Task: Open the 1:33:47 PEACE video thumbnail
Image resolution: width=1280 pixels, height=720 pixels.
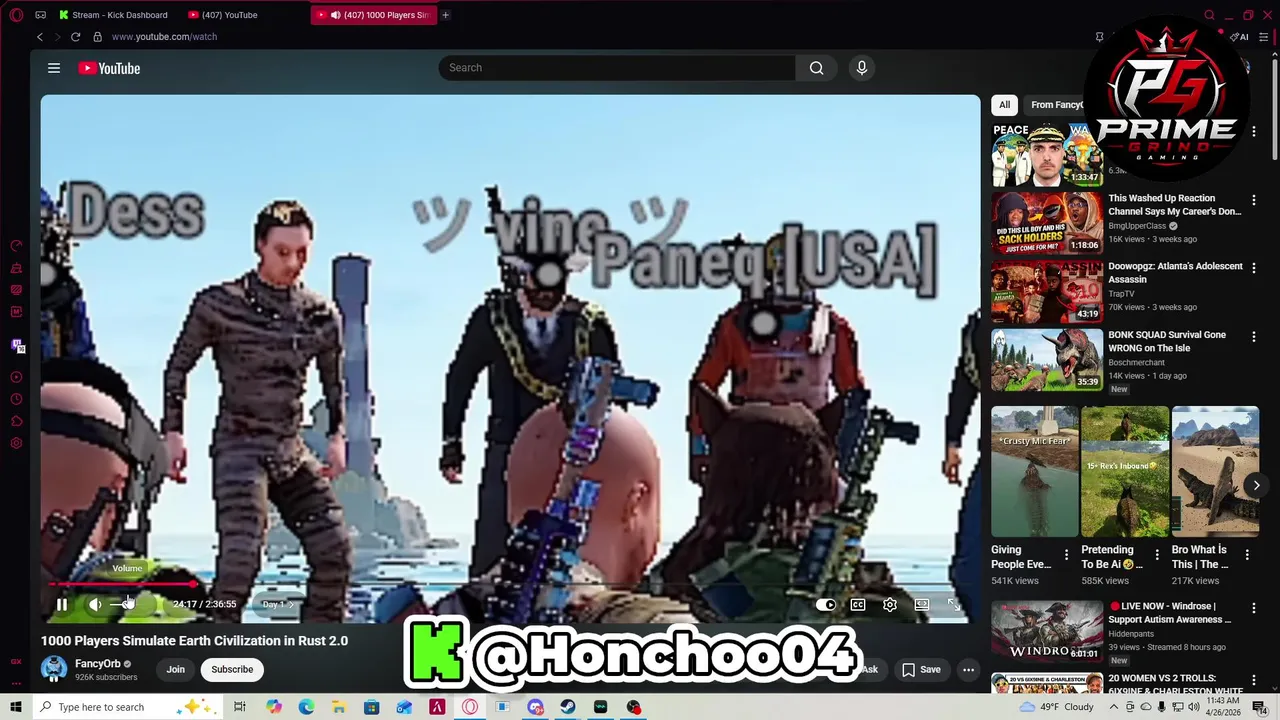Action: (x=1047, y=154)
